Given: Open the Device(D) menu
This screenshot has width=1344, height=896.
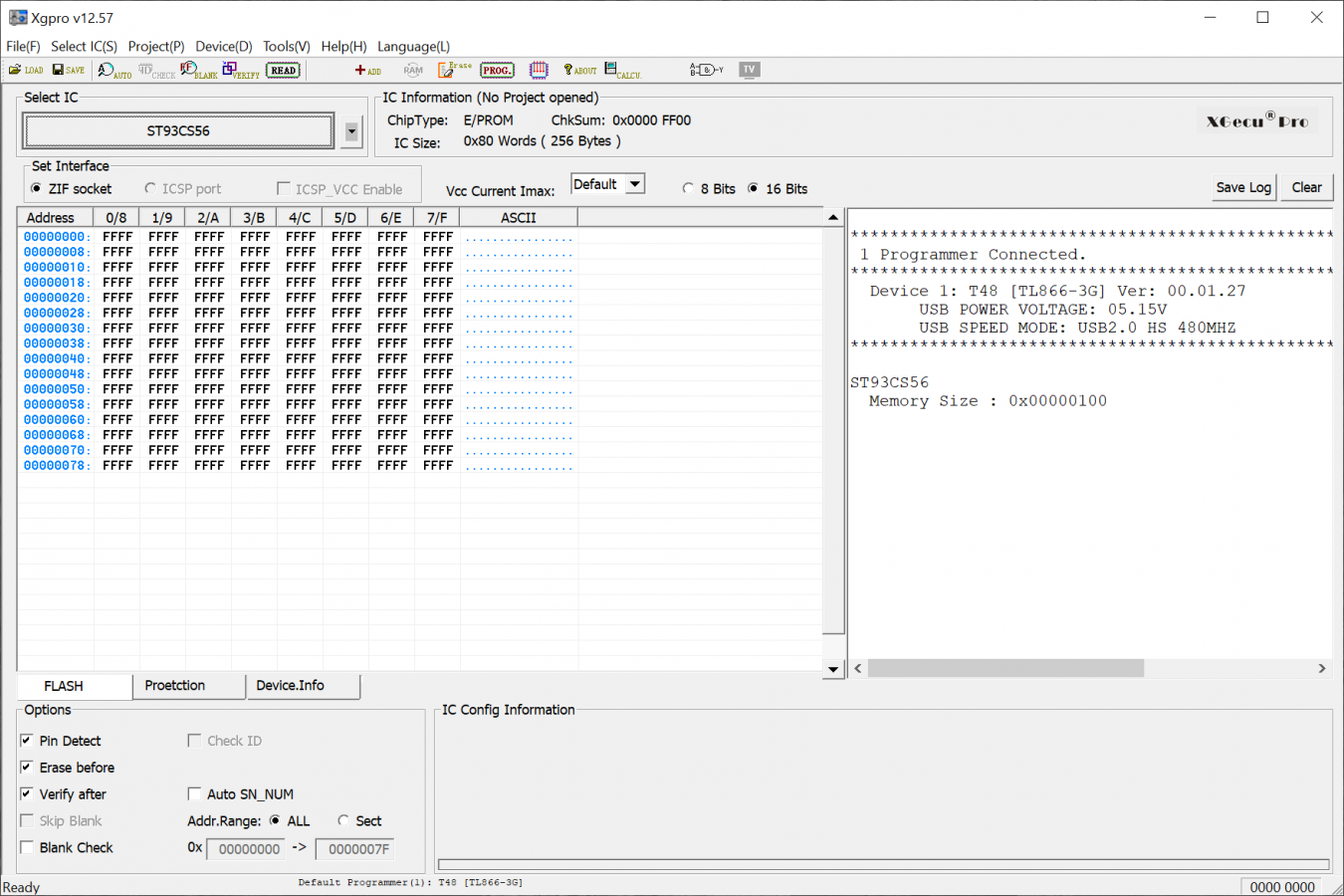Looking at the screenshot, I should [223, 46].
